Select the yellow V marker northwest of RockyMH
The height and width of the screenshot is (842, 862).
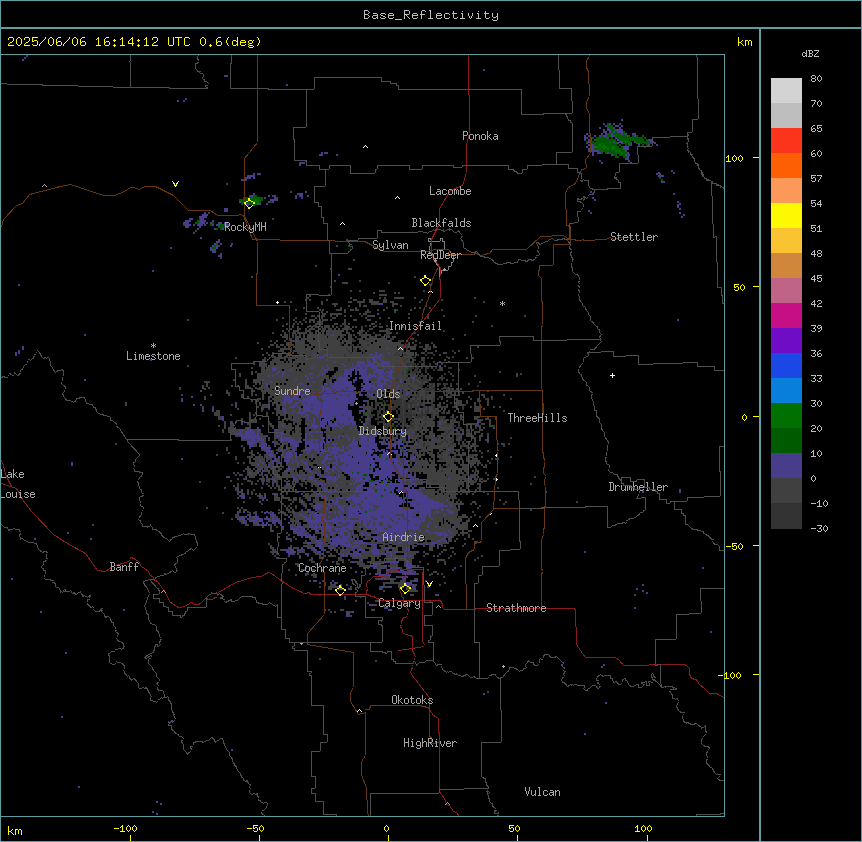(175, 184)
